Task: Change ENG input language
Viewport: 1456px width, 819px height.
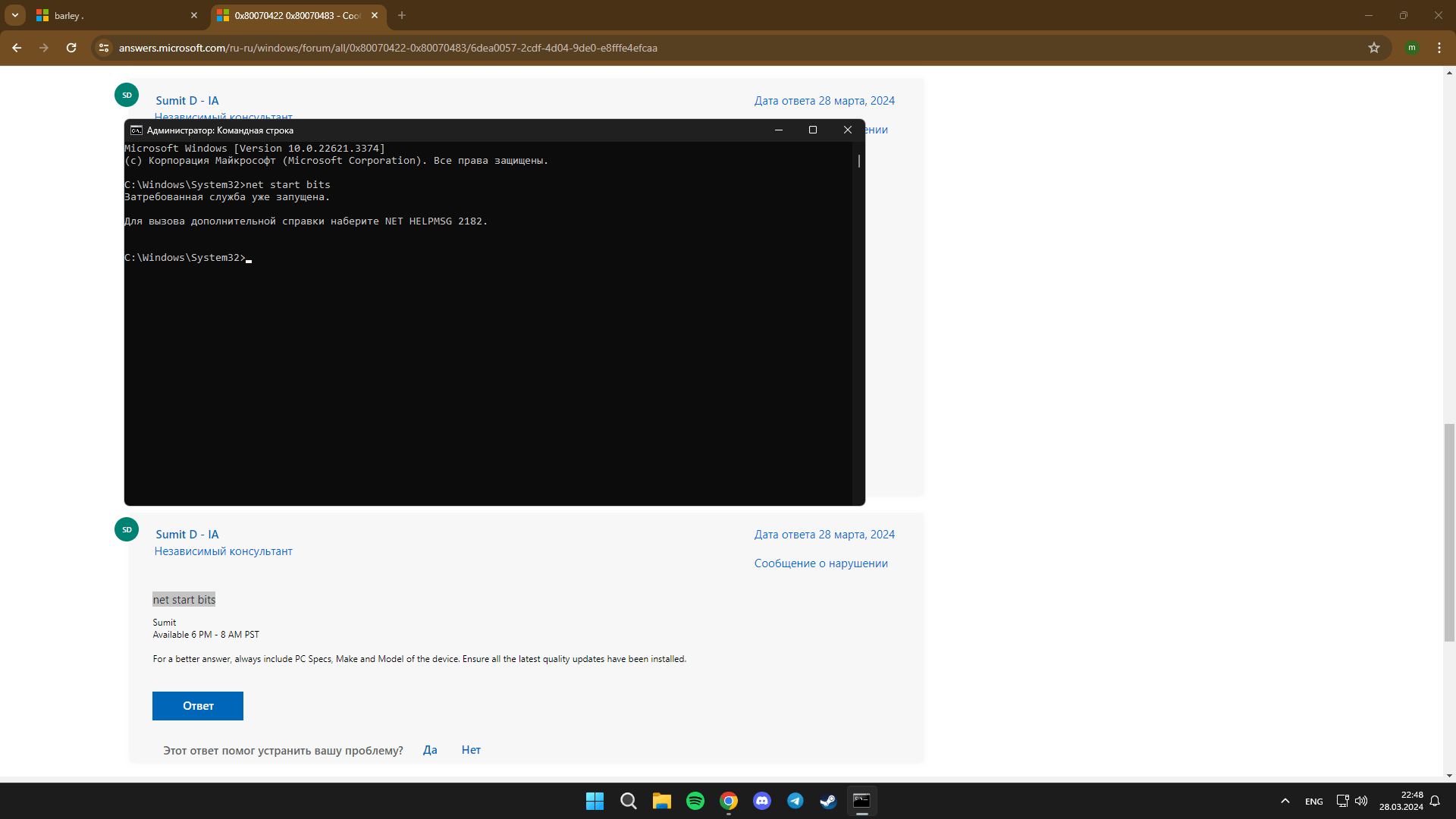Action: (1313, 802)
